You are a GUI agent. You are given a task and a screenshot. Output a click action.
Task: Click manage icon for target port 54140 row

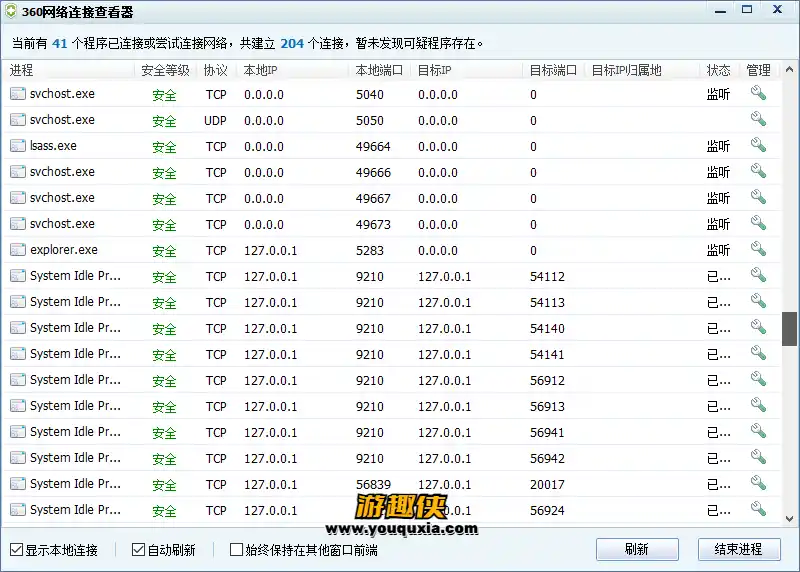[758, 327]
